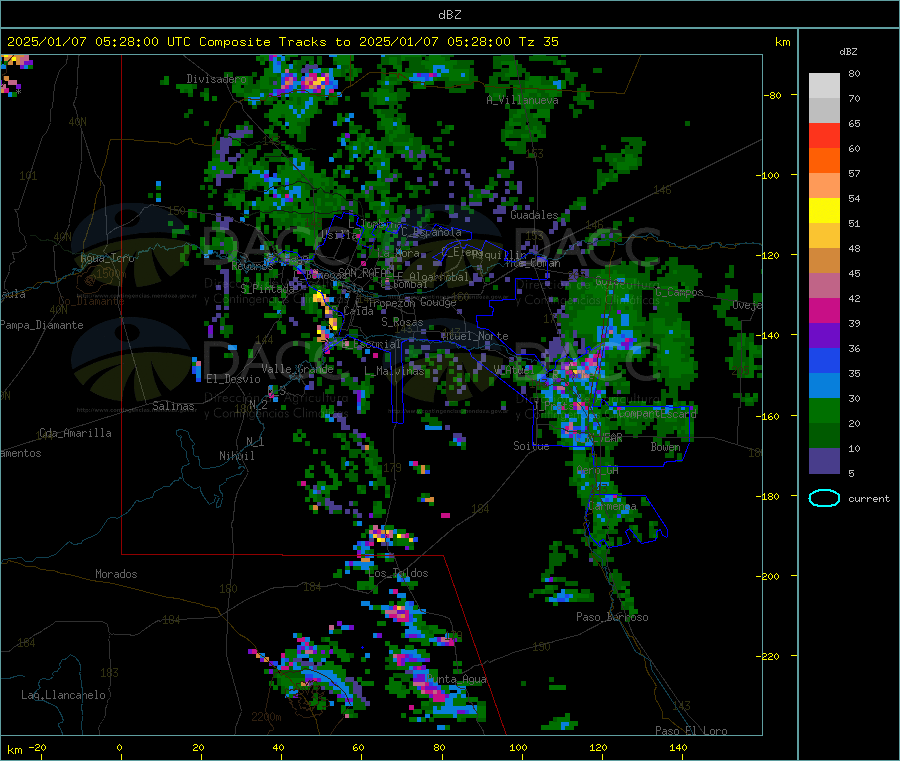Image resolution: width=900 pixels, height=761 pixels.
Task: Click the 'Morados' map label
Action: tap(116, 574)
